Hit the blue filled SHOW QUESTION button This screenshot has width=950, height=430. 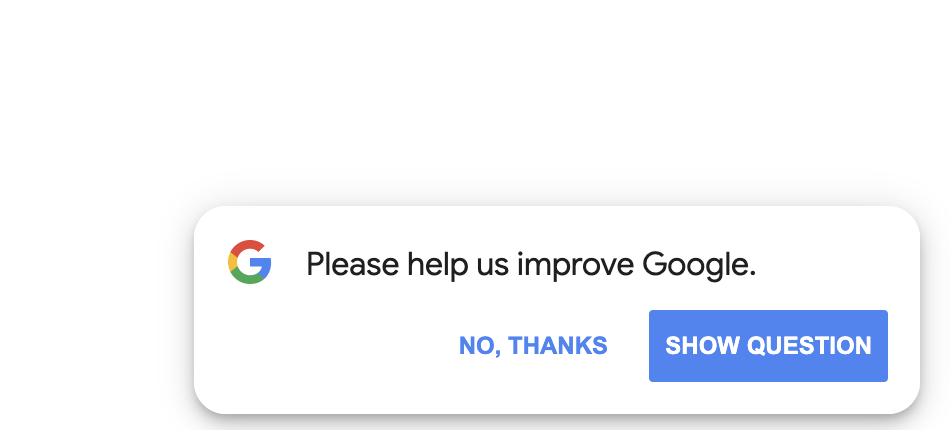tap(768, 346)
